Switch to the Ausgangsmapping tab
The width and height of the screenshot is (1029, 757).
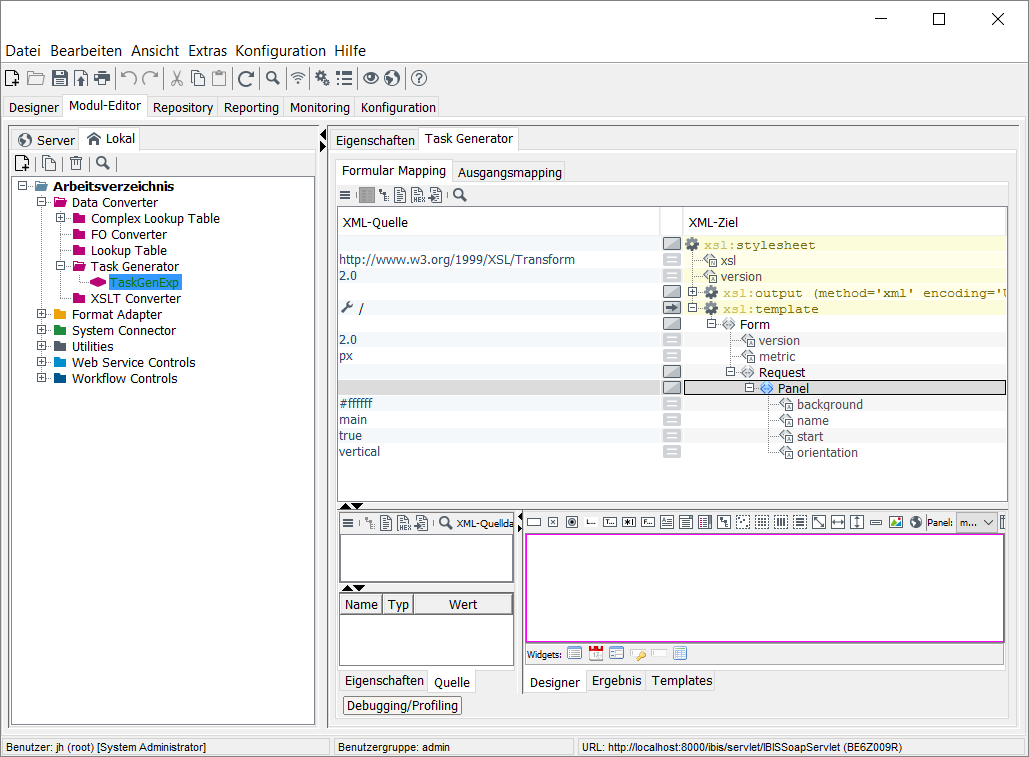[x=510, y=172]
